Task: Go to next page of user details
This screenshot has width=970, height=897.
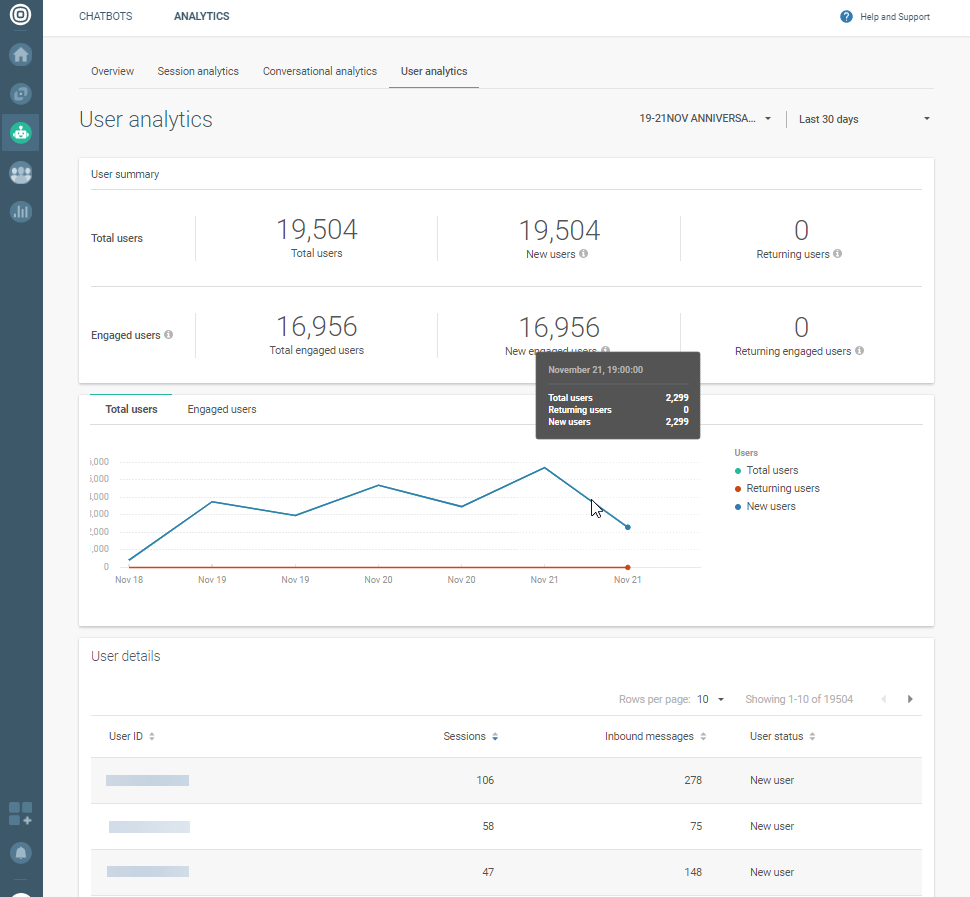Action: click(910, 699)
